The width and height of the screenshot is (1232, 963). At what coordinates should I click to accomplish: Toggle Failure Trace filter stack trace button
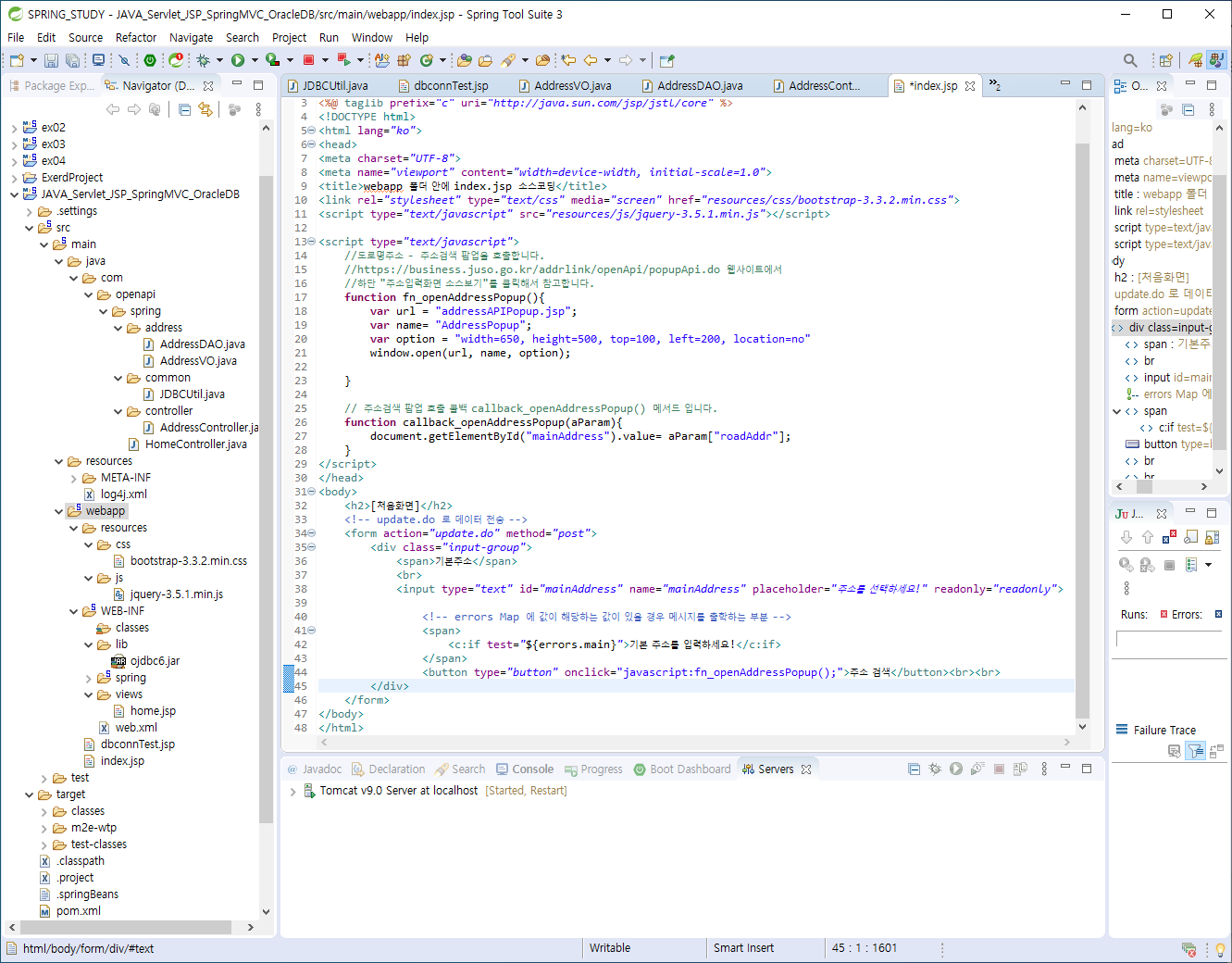click(x=1196, y=751)
